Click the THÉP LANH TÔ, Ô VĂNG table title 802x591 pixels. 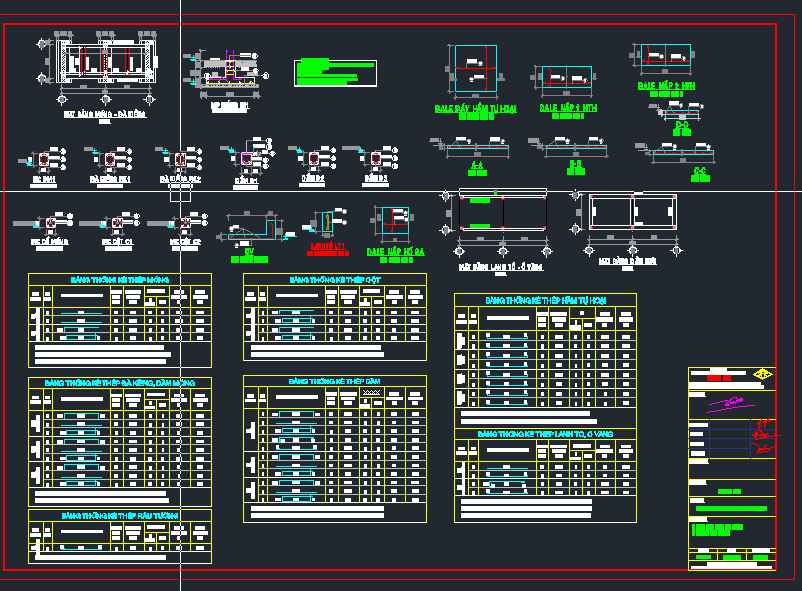545,435
